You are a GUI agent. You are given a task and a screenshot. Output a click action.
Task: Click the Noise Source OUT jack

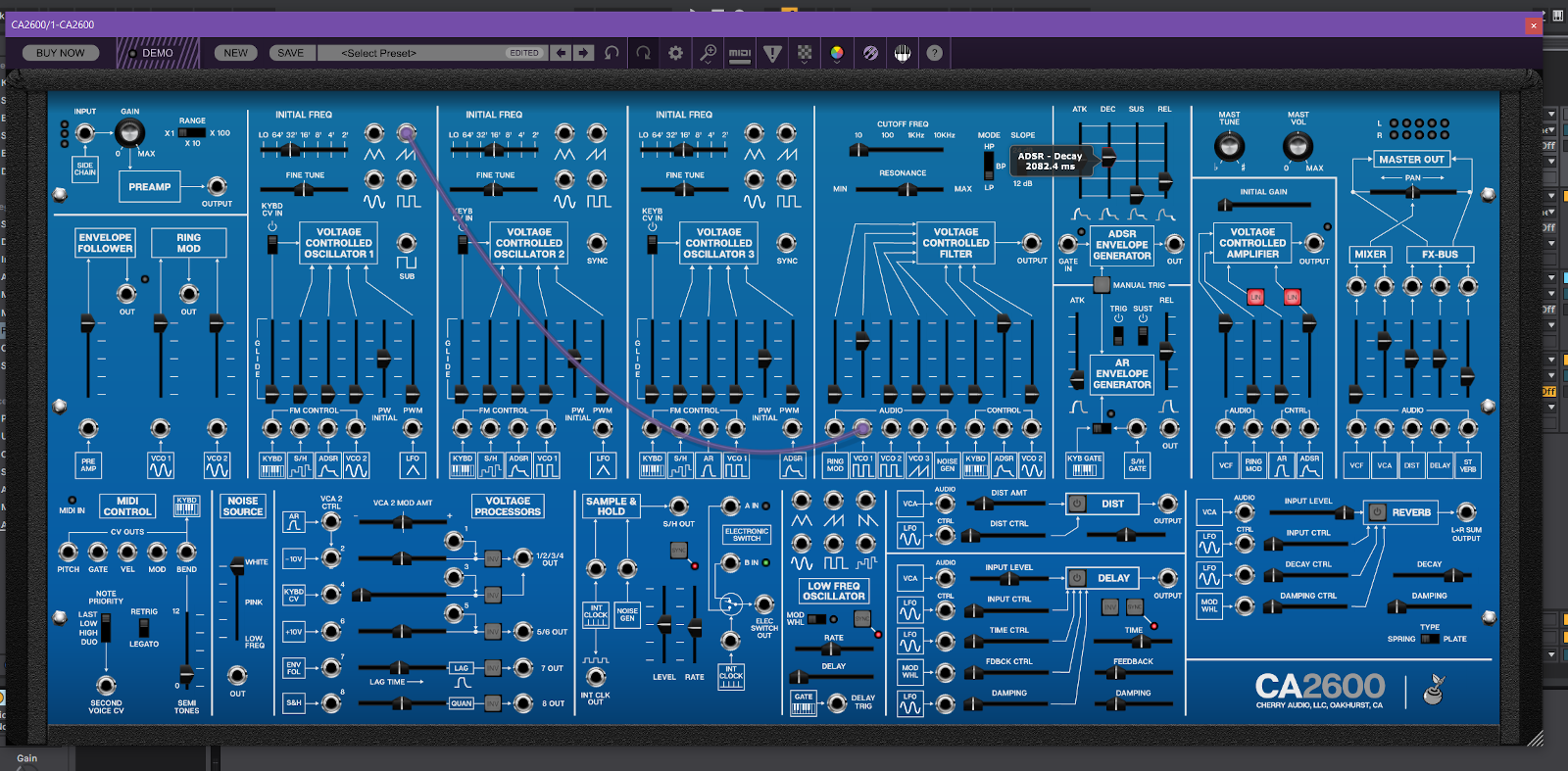click(x=237, y=675)
